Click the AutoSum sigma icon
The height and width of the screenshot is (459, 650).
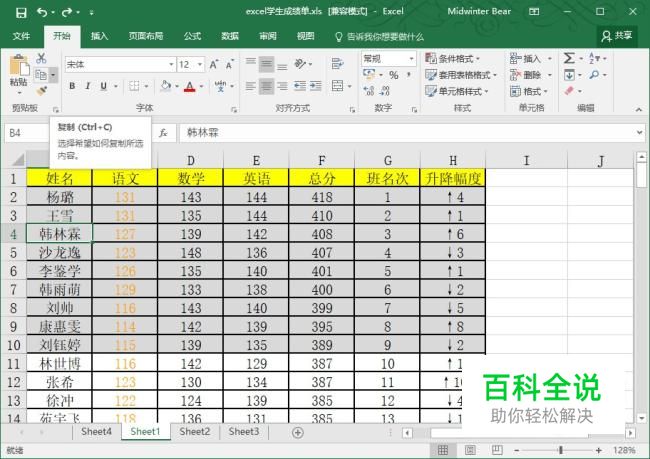[x=568, y=59]
